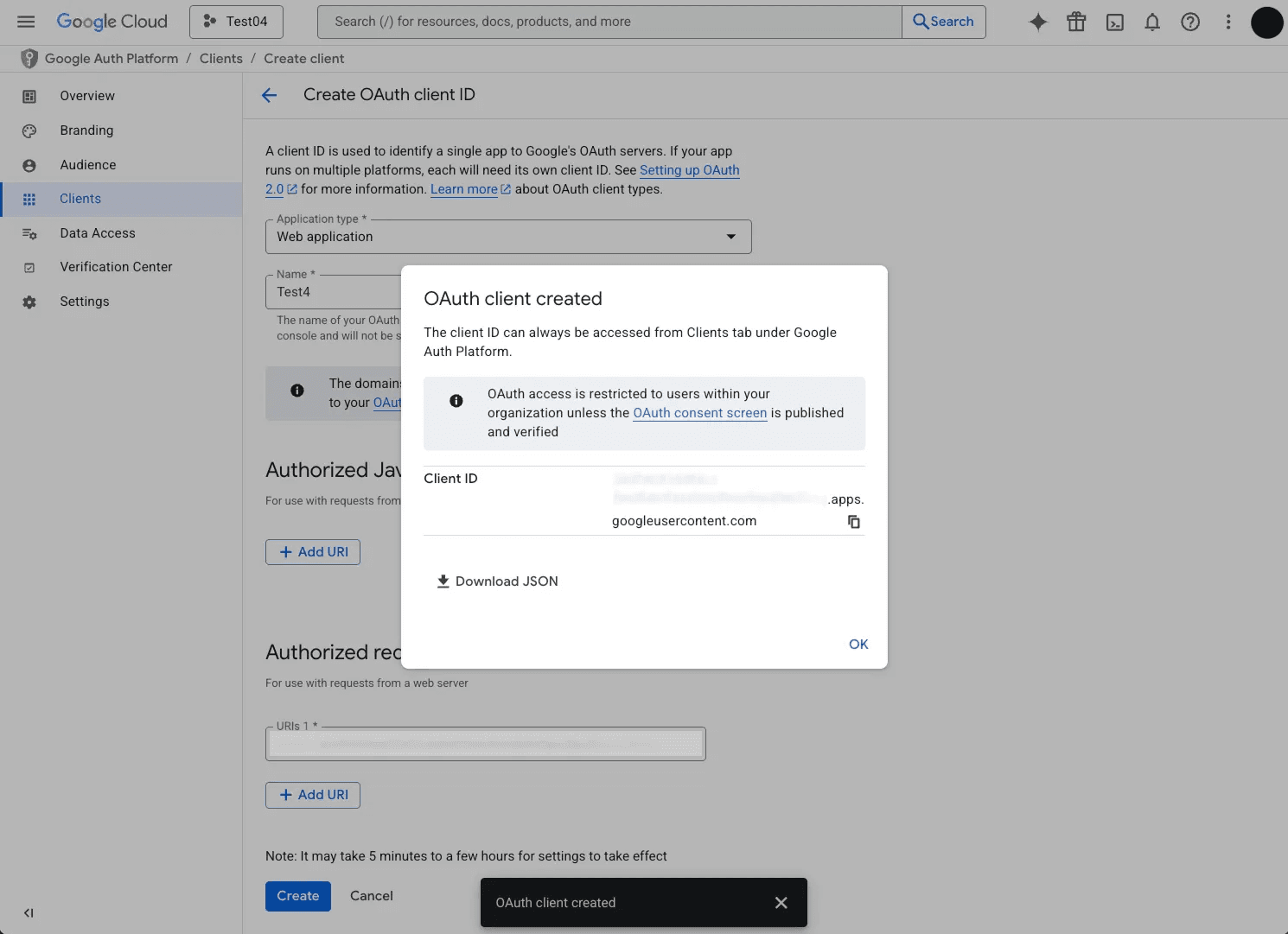Screen dimensions: 1288x934
Task: Open the help question mark icon
Action: click(x=1190, y=22)
